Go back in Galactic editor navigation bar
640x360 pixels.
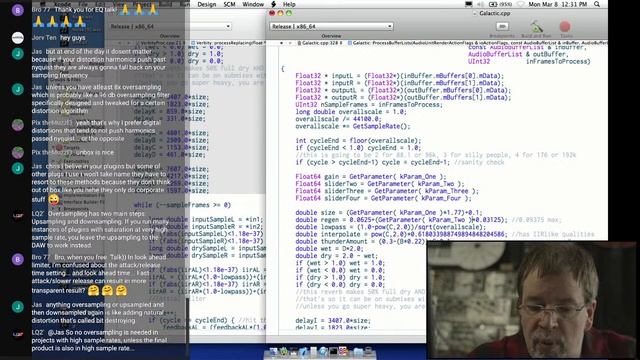tap(281, 42)
